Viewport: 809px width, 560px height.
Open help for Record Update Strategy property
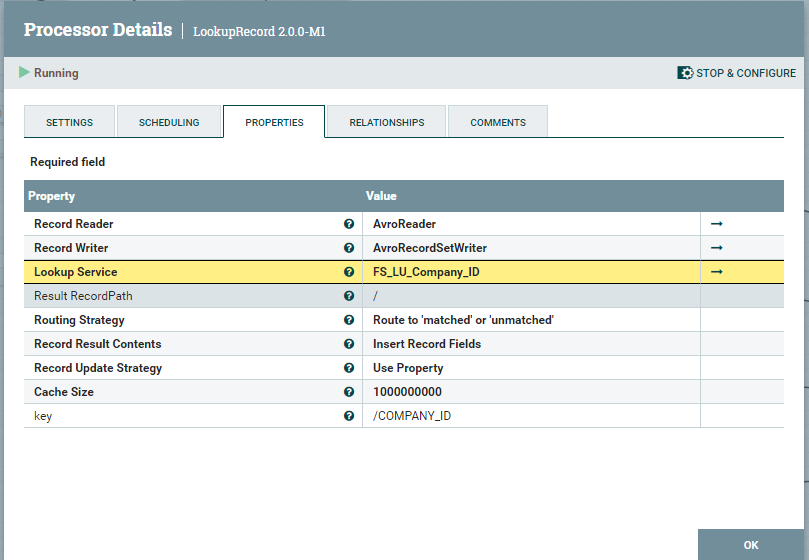coord(349,368)
